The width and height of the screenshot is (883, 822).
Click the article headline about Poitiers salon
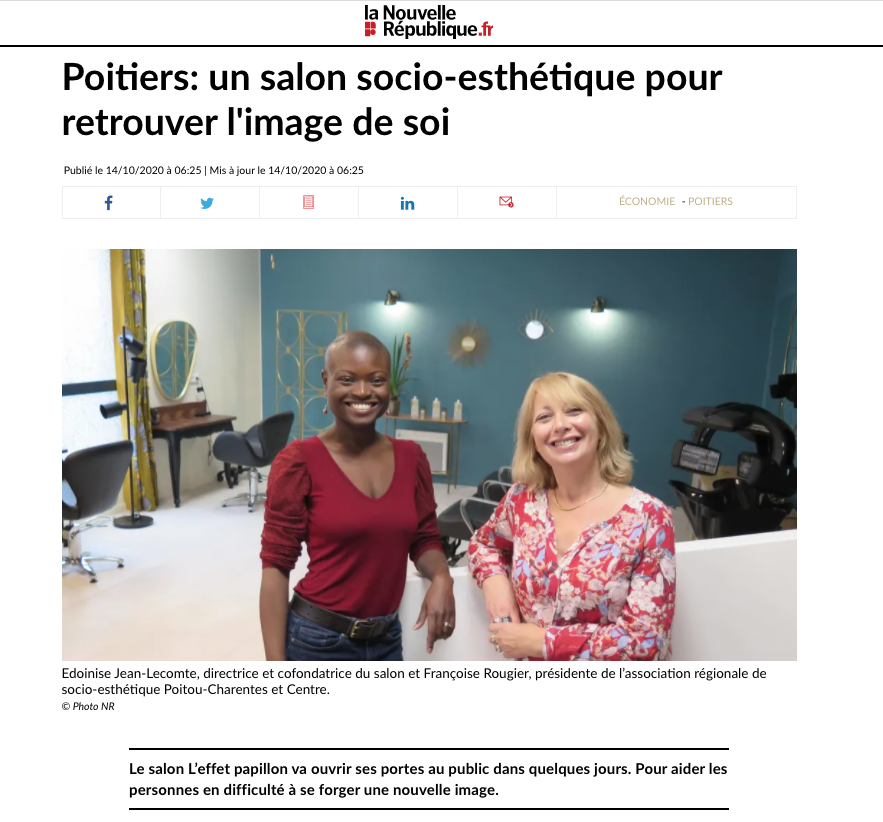tap(392, 100)
